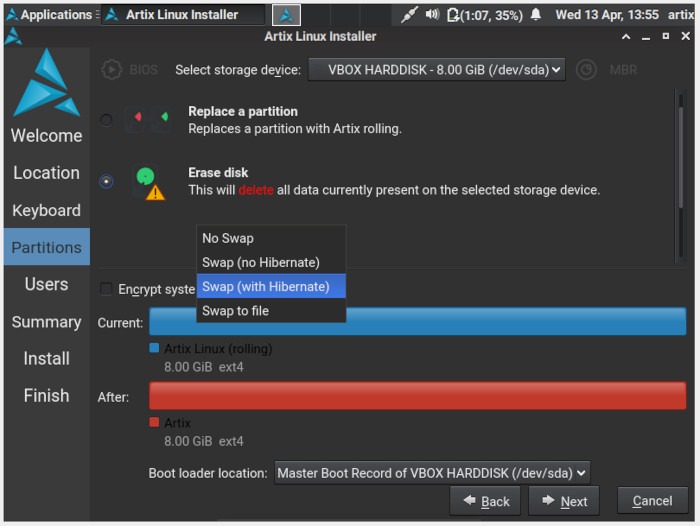
Task: Click the Keyboard step in sidebar
Action: [47, 210]
